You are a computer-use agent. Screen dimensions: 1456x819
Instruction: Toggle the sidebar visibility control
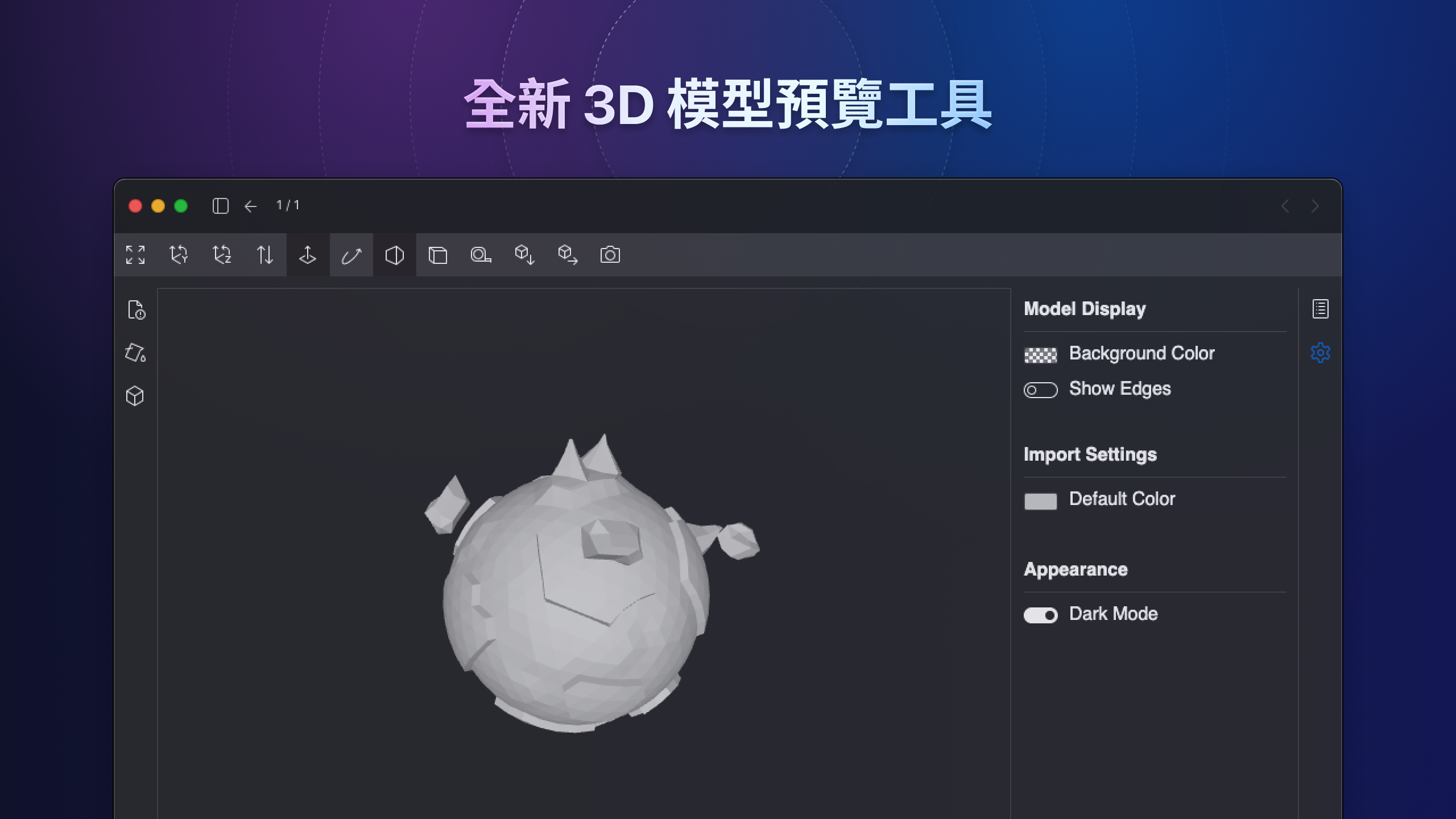click(221, 206)
